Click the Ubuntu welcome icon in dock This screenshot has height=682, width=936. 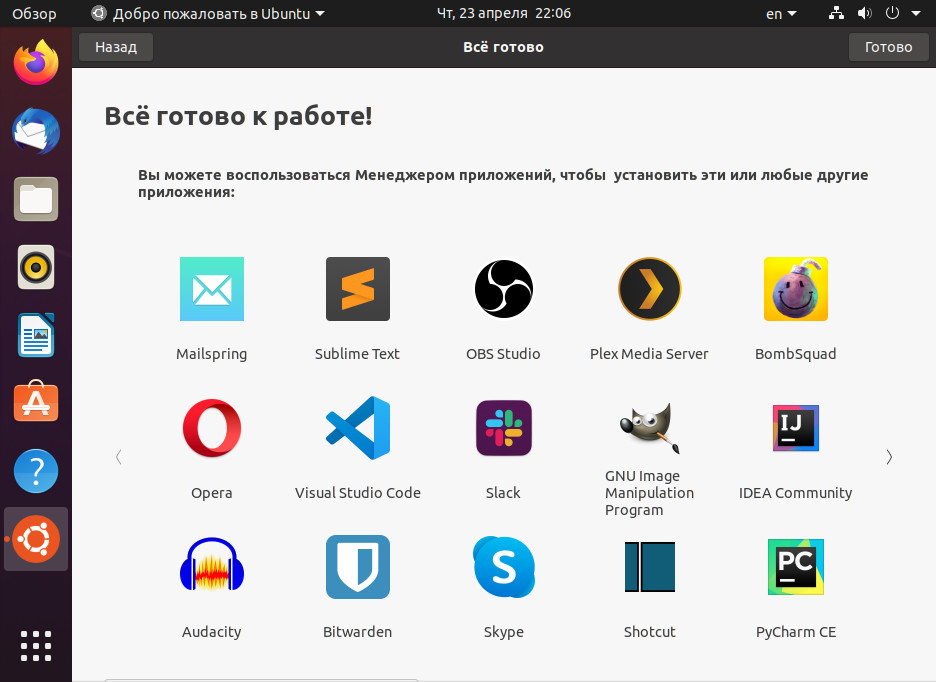click(x=36, y=539)
